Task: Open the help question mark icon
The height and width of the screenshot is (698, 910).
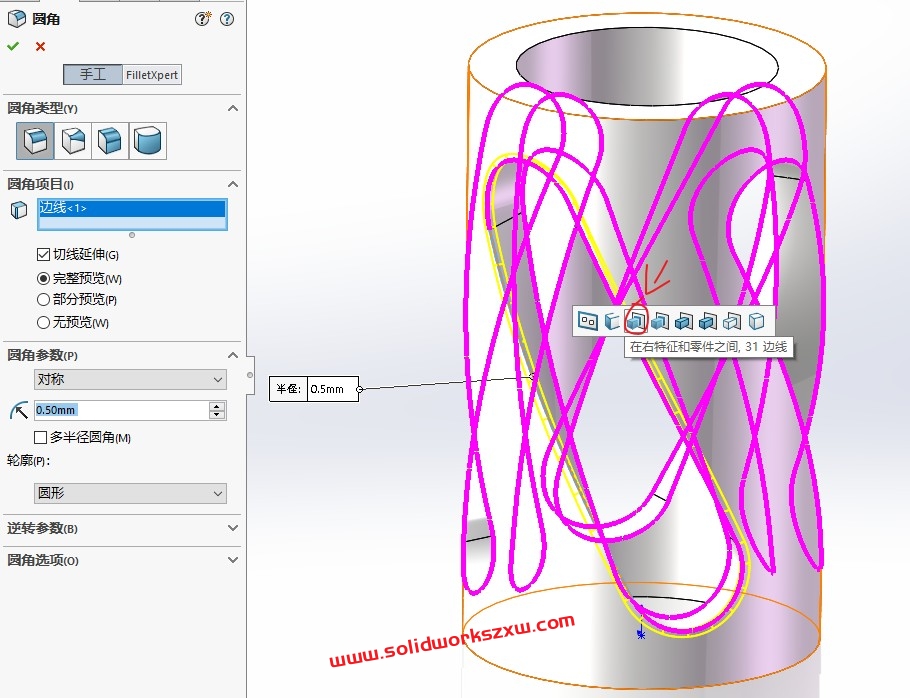Action: point(227,18)
